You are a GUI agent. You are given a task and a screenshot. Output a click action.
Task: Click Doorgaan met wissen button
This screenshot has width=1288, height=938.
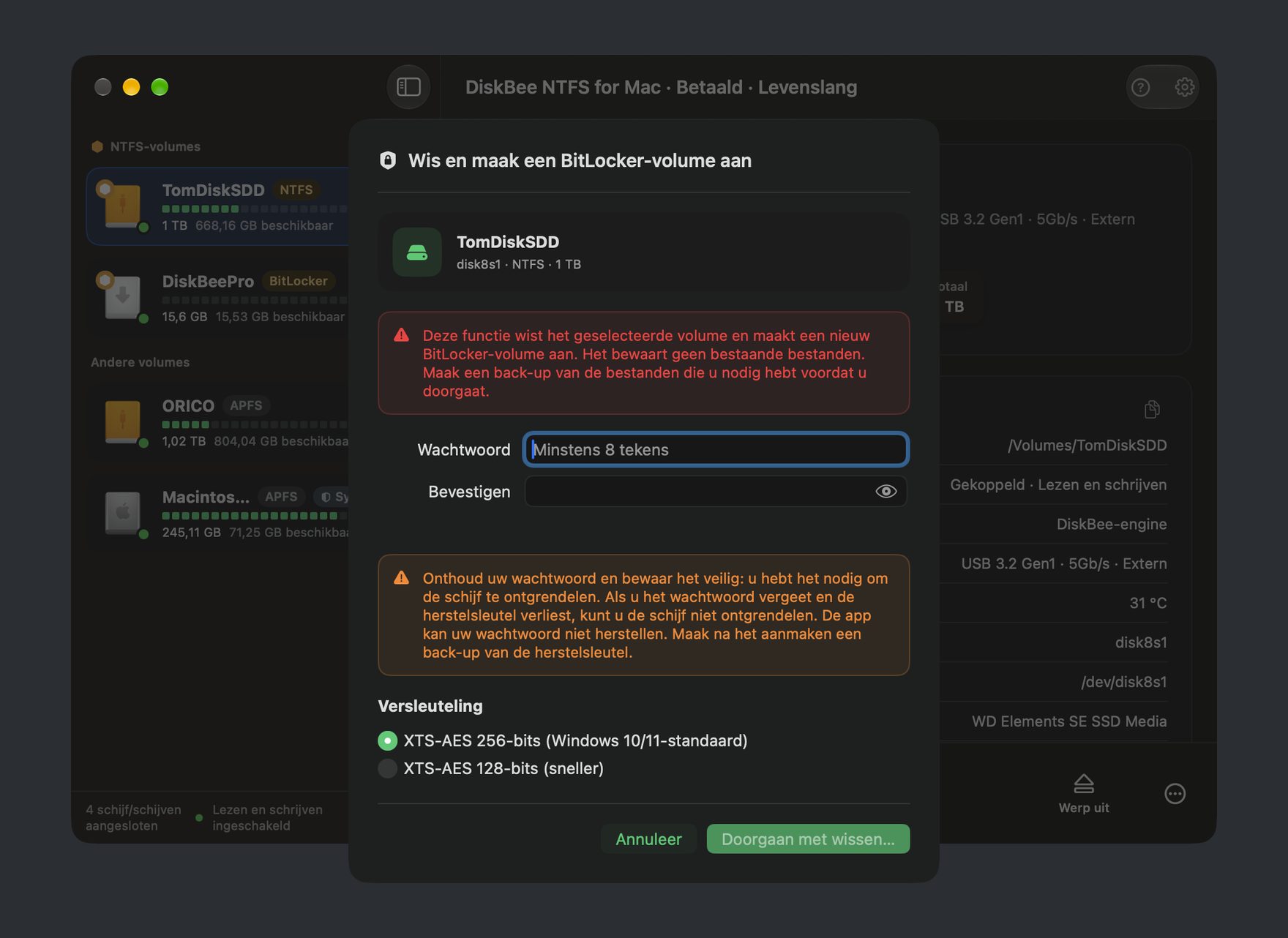point(808,839)
